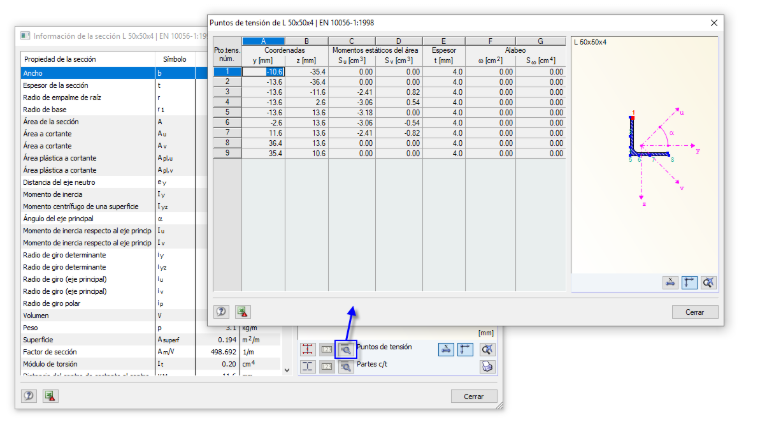Select the Área de la sección row
Viewport: 760px width, 433px height.
coord(114,122)
